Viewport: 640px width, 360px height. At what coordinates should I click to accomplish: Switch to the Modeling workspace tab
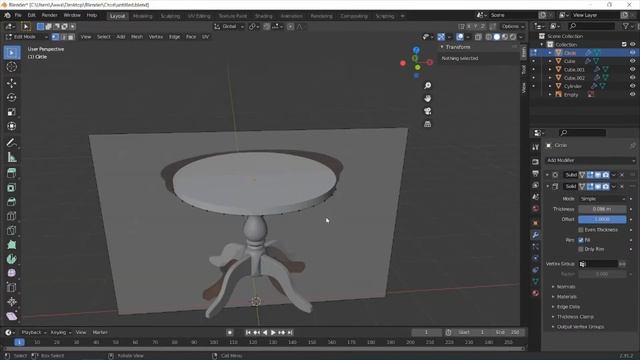142,16
